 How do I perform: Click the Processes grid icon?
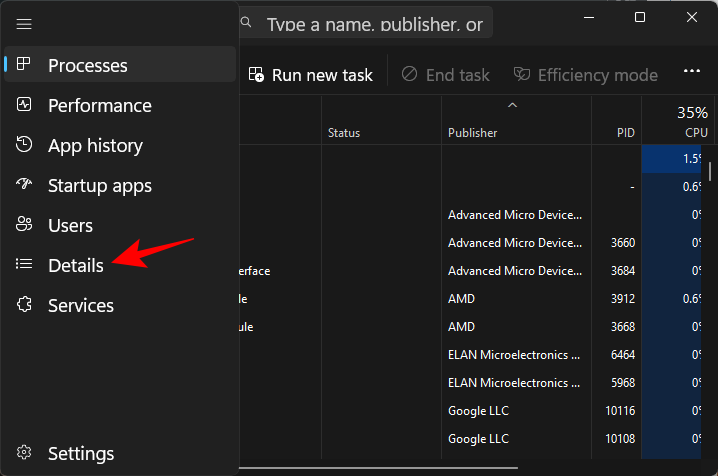[x=25, y=65]
